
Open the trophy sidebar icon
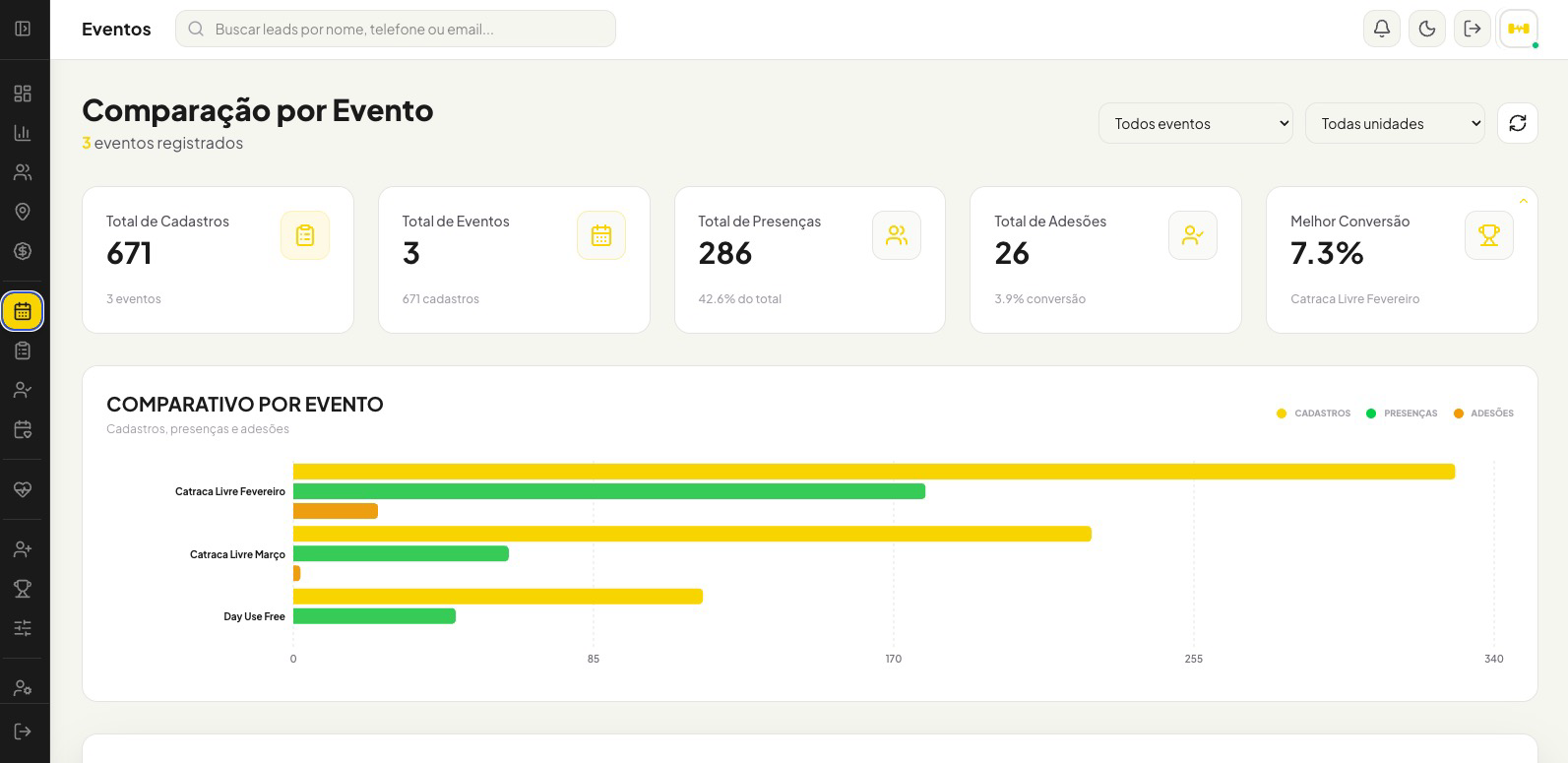(x=23, y=589)
